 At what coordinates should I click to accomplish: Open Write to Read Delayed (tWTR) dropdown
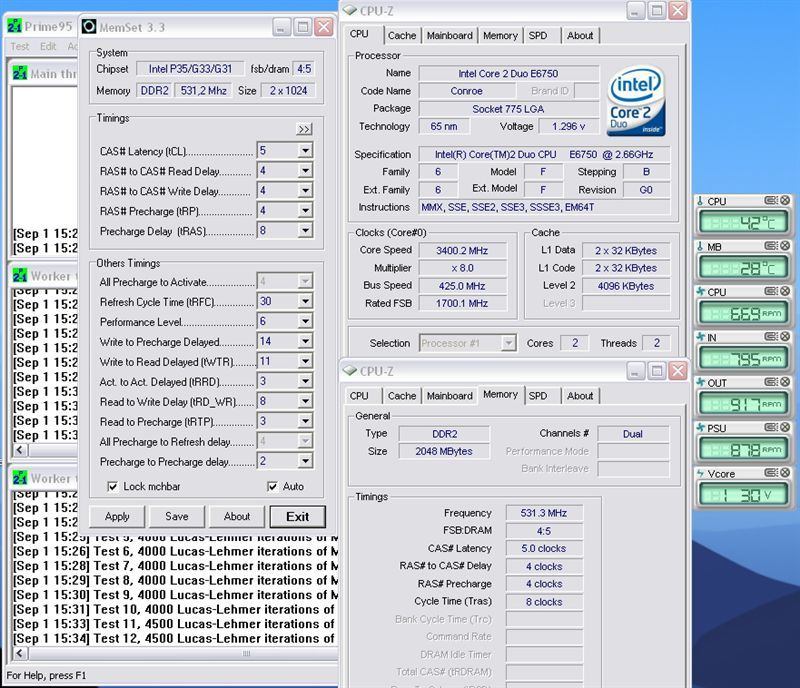[x=305, y=361]
